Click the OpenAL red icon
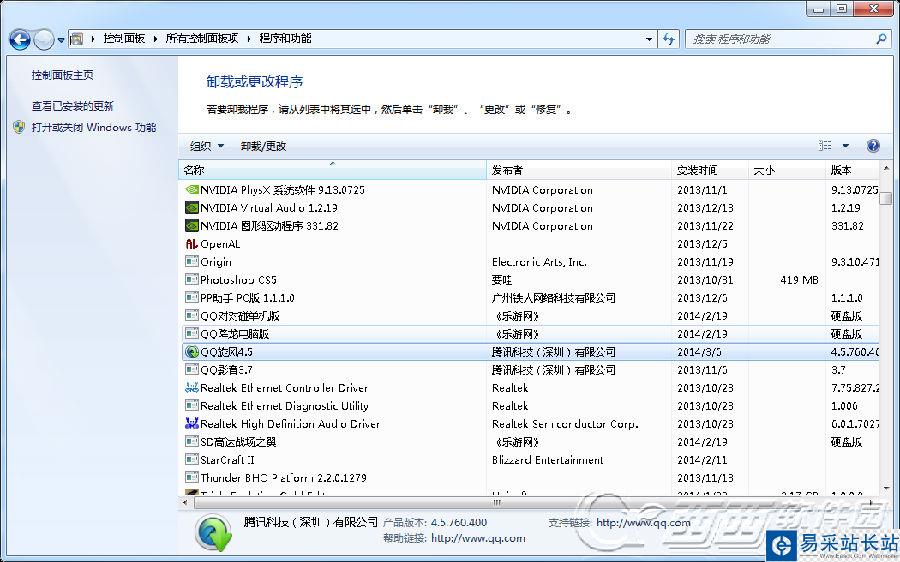The width and height of the screenshot is (900, 562). click(x=192, y=244)
